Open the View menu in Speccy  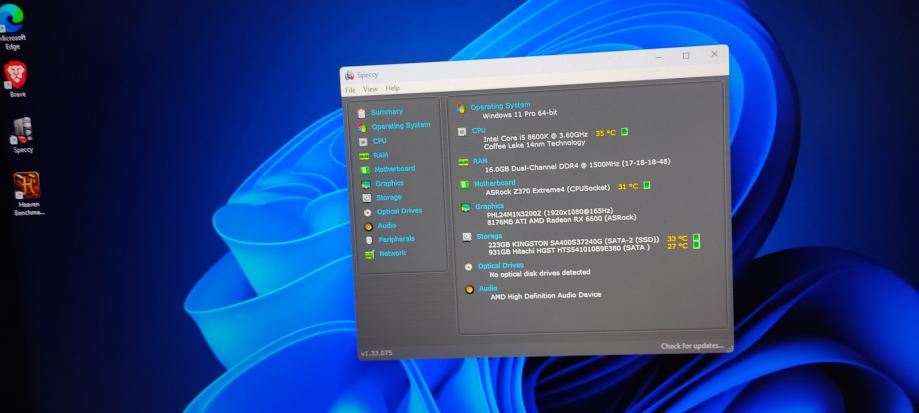[370, 89]
